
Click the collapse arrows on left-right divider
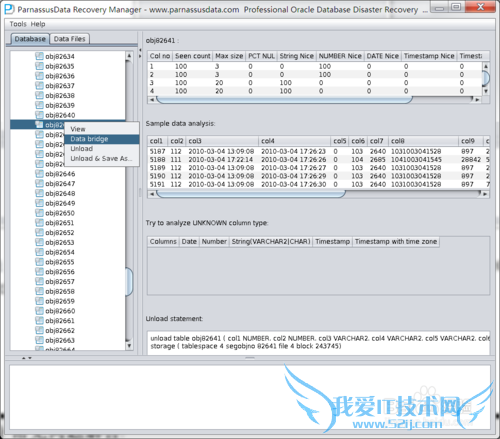point(140,53)
